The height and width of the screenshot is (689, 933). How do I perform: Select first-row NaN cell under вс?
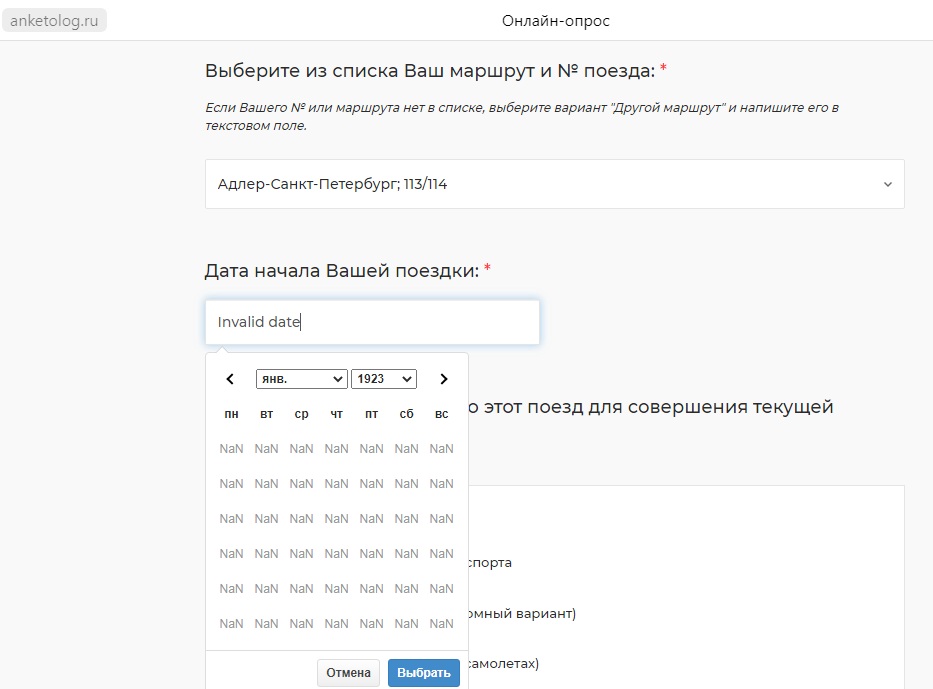point(441,449)
